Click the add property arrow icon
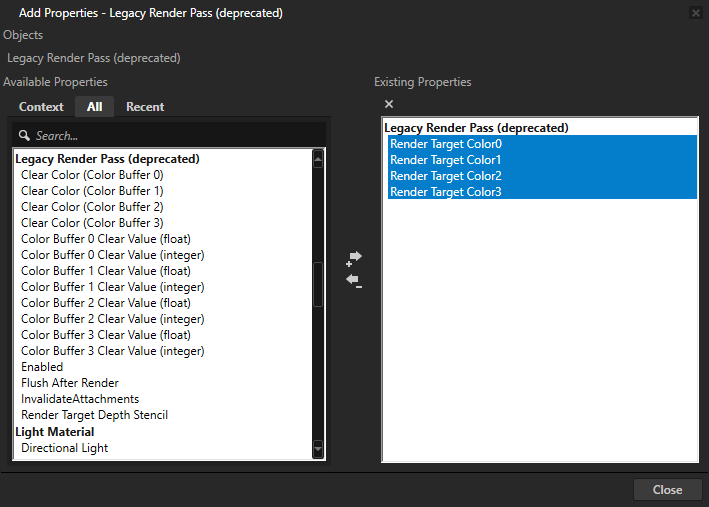Screen dimensions: 709x507 point(354,258)
